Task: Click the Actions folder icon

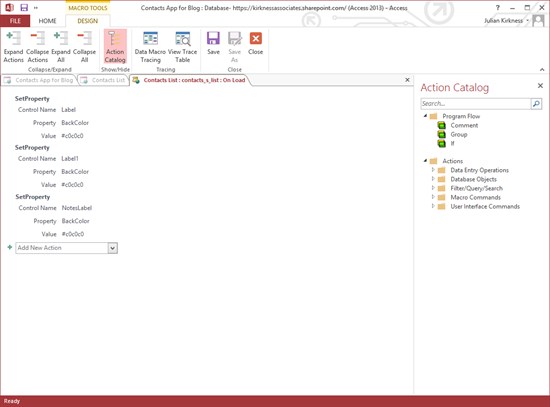Action: [434, 161]
